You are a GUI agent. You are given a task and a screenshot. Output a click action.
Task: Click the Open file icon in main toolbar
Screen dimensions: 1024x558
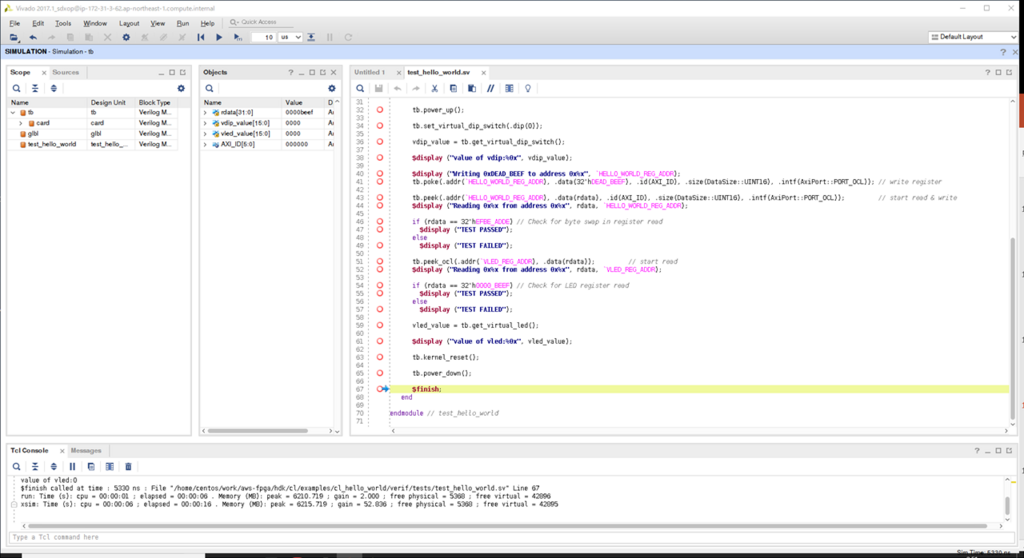[x=14, y=37]
